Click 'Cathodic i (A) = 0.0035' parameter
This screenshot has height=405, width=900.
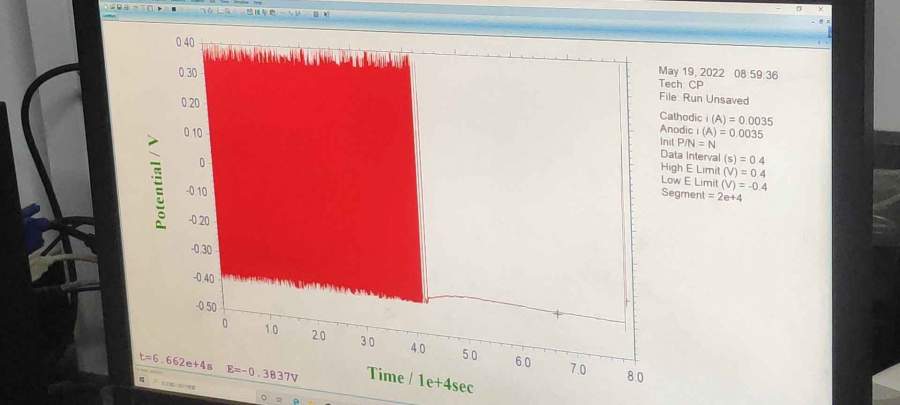coord(716,119)
